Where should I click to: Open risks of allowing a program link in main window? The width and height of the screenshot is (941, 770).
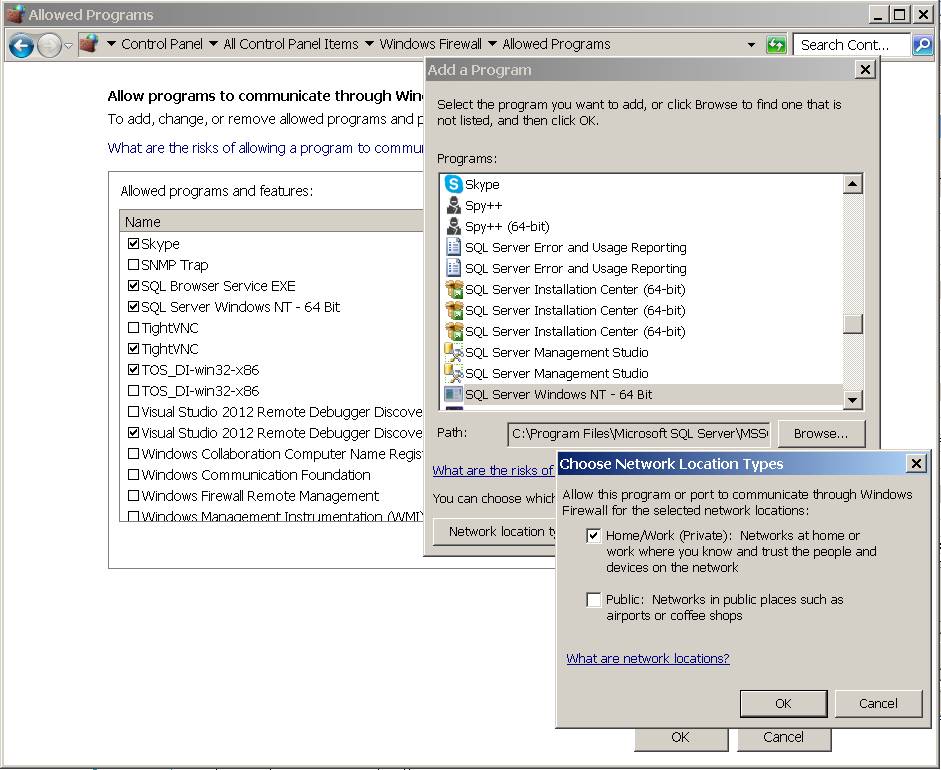(265, 148)
